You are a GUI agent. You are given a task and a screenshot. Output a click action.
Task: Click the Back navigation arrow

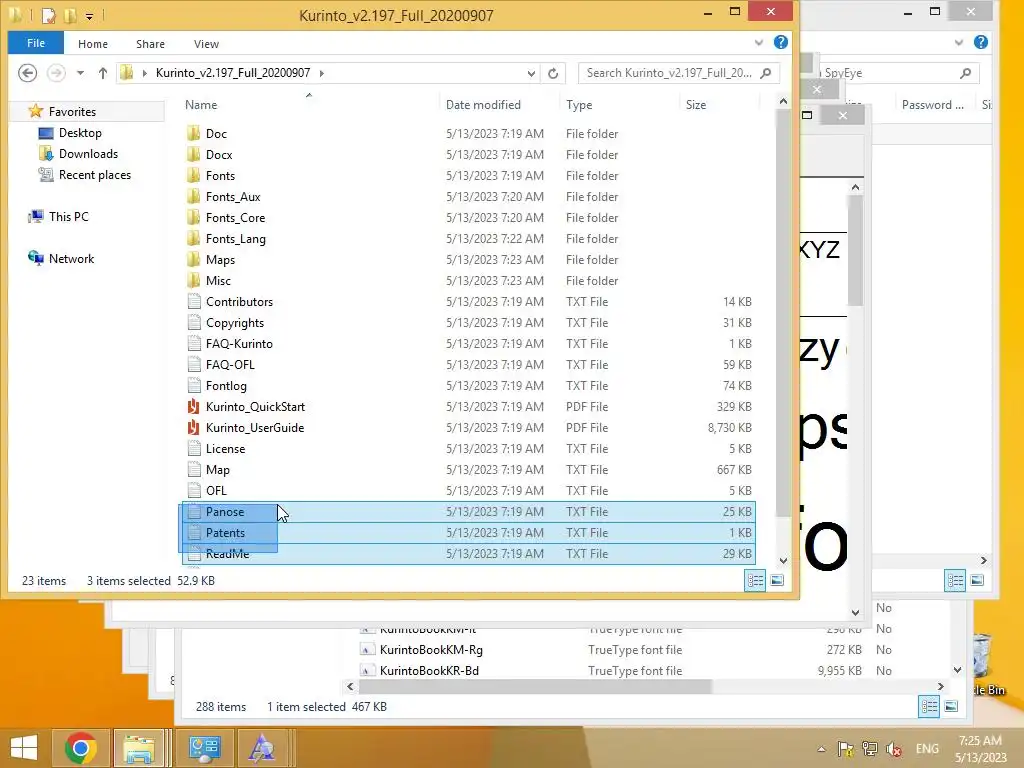click(27, 72)
